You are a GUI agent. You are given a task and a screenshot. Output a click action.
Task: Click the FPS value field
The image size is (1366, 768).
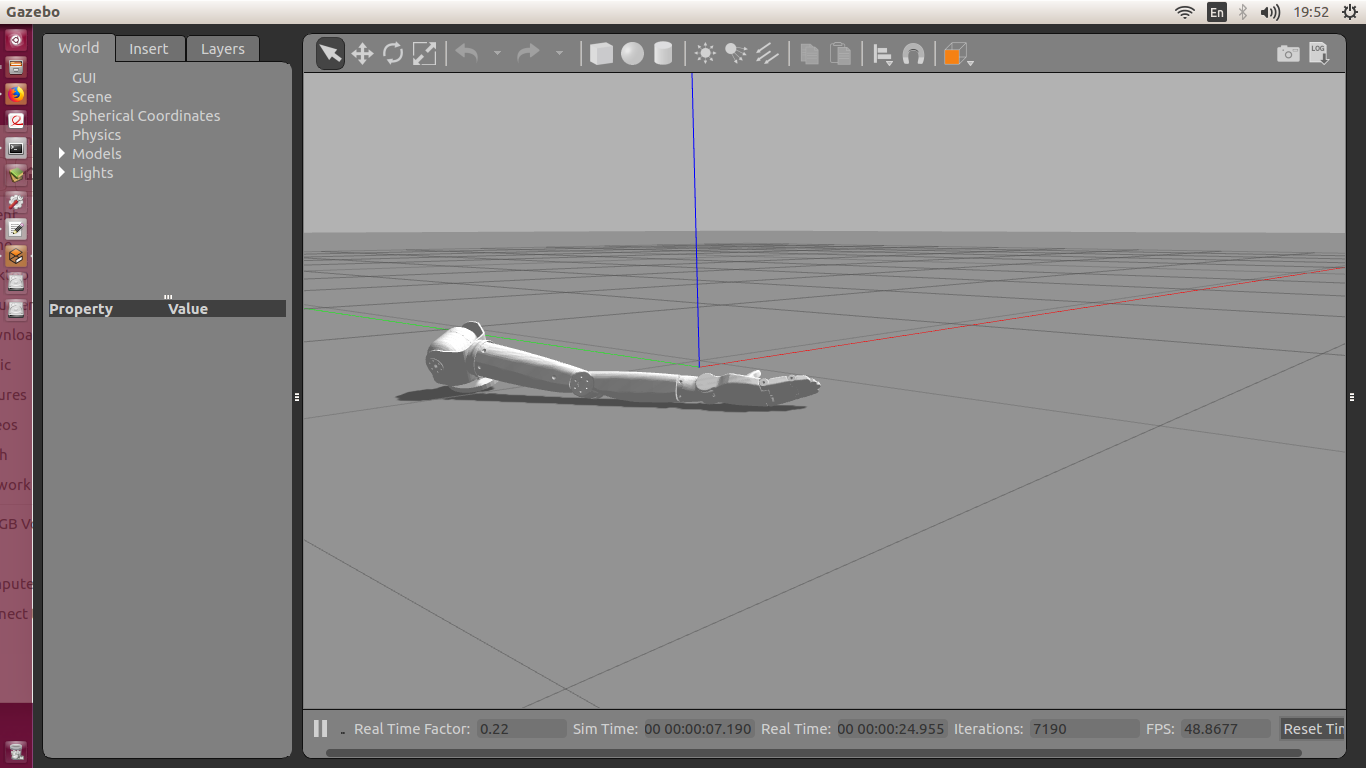coord(1225,729)
